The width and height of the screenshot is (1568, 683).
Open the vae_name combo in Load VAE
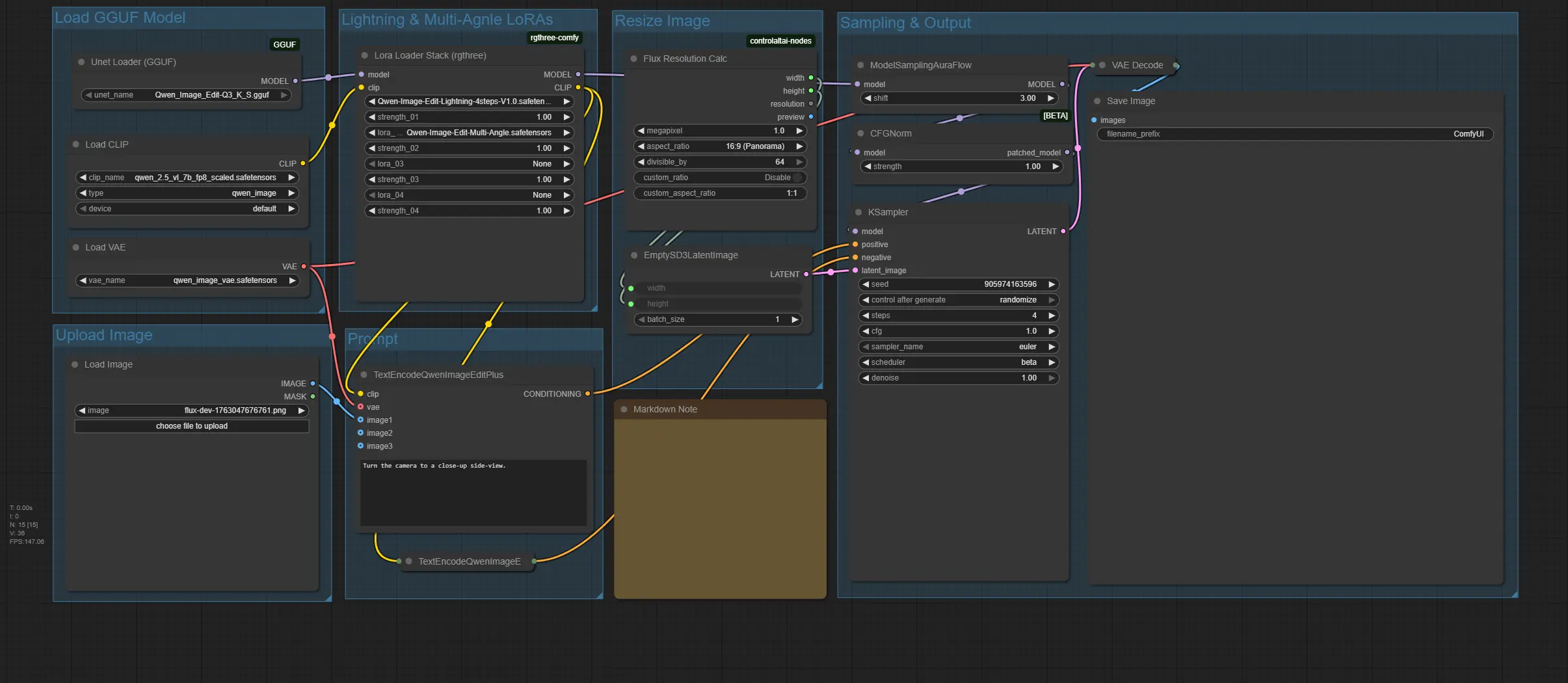tap(187, 280)
